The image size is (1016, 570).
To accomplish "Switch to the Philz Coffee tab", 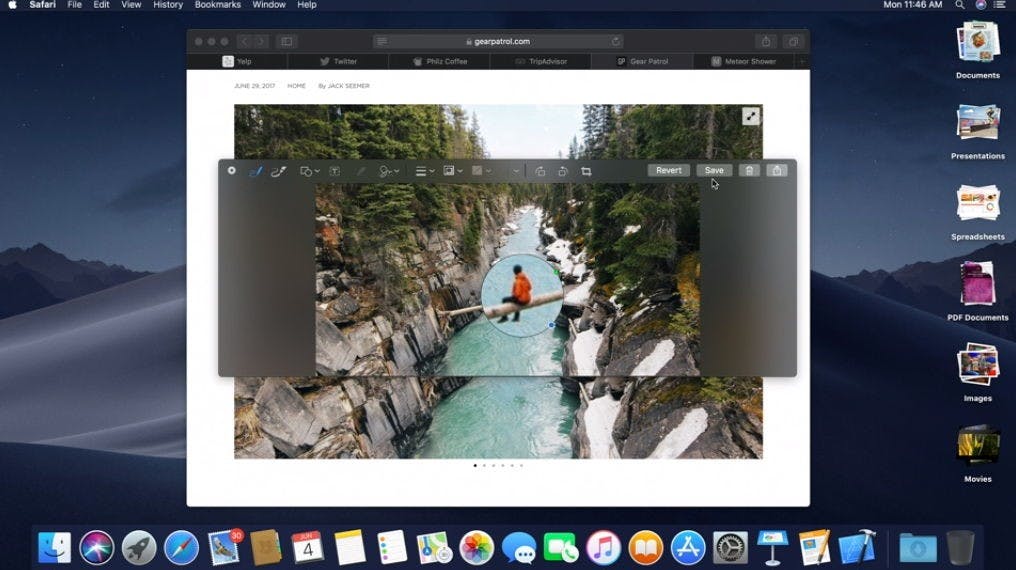I will pos(440,62).
